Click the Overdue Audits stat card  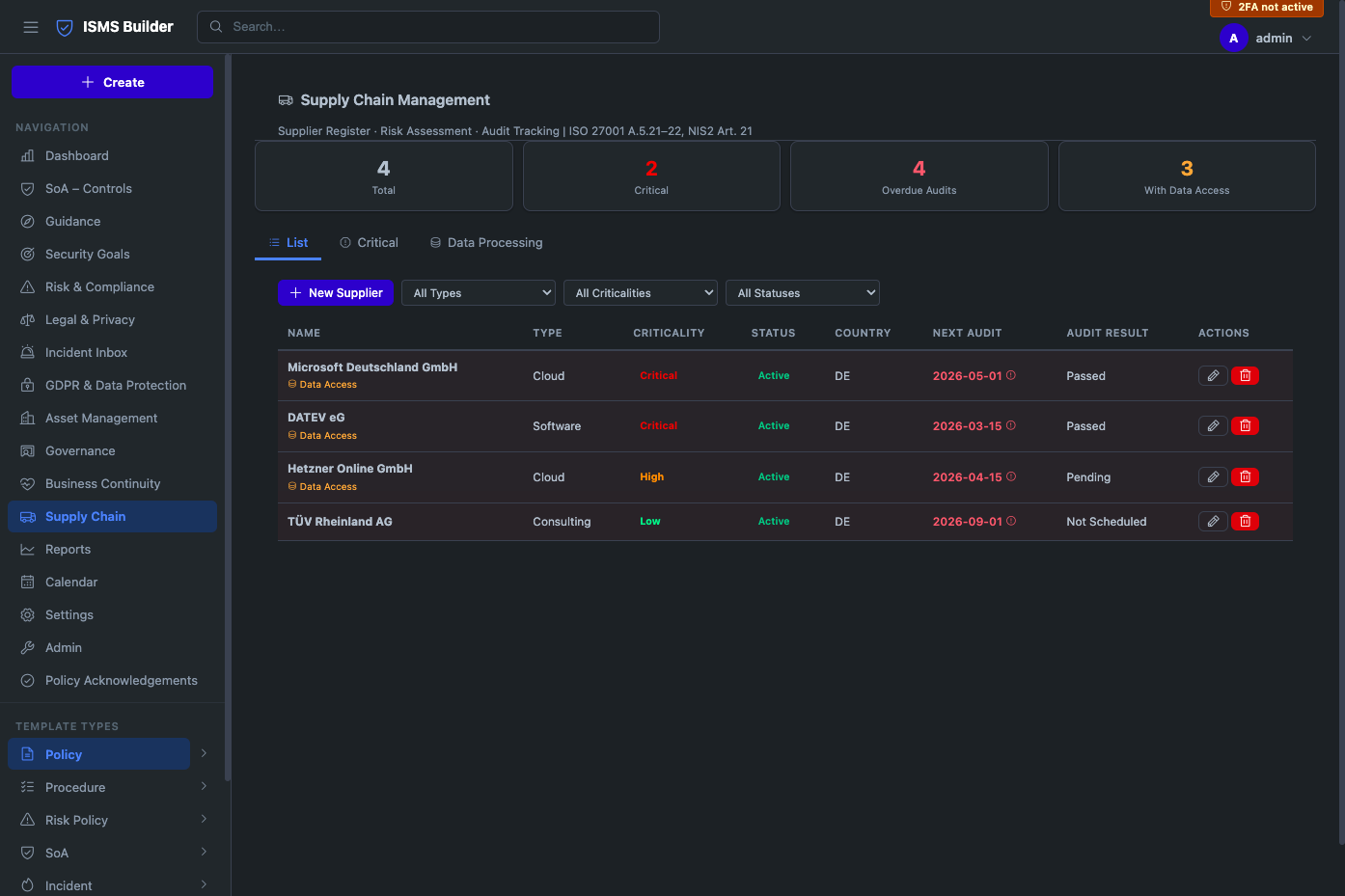pos(919,176)
